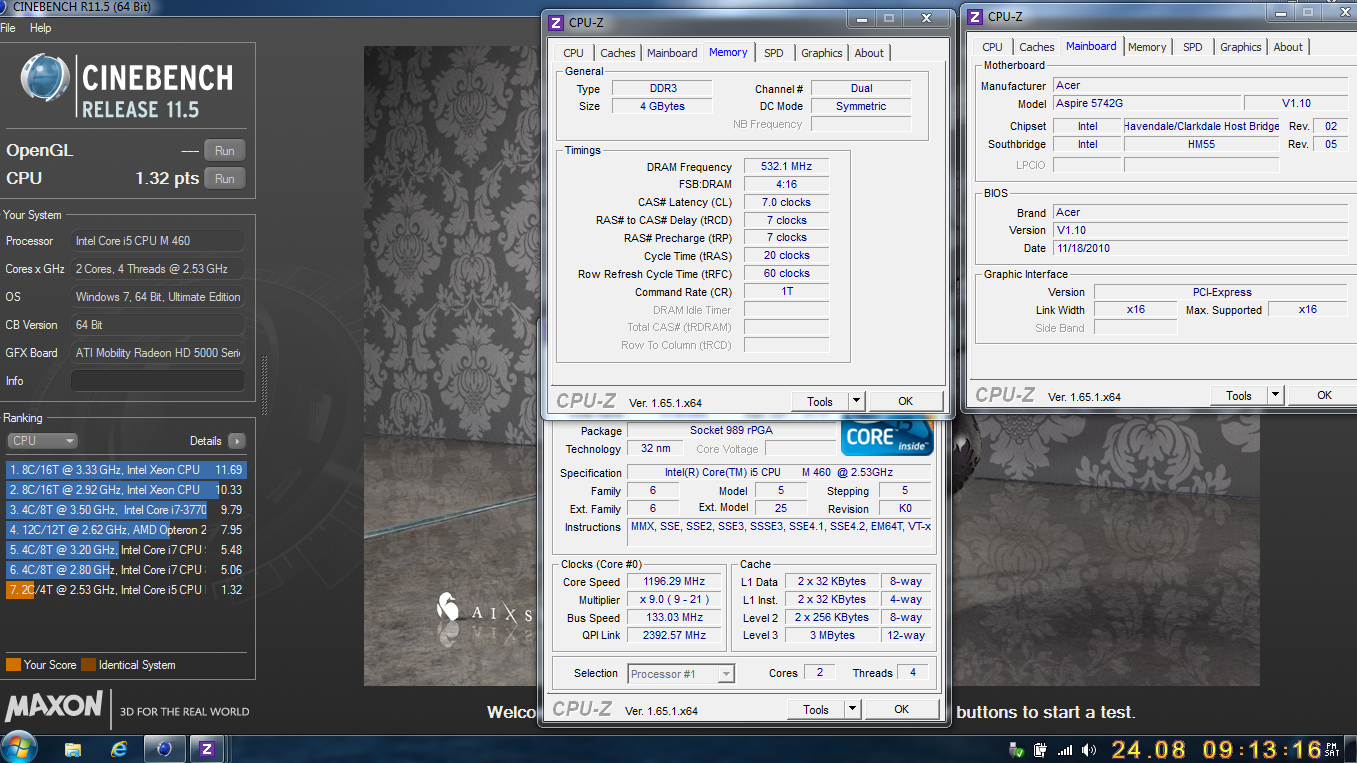Image resolution: width=1357 pixels, height=763 pixels.
Task: Select the 8C/16T 2.92 GHz Xeon ranking row
Action: point(125,490)
